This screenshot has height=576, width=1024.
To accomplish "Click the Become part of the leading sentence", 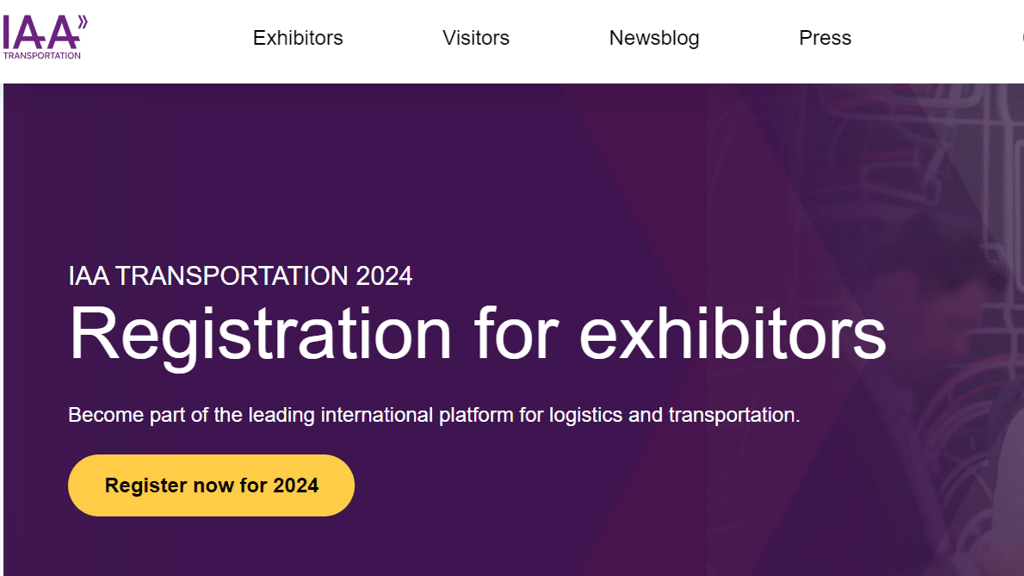I will 434,415.
